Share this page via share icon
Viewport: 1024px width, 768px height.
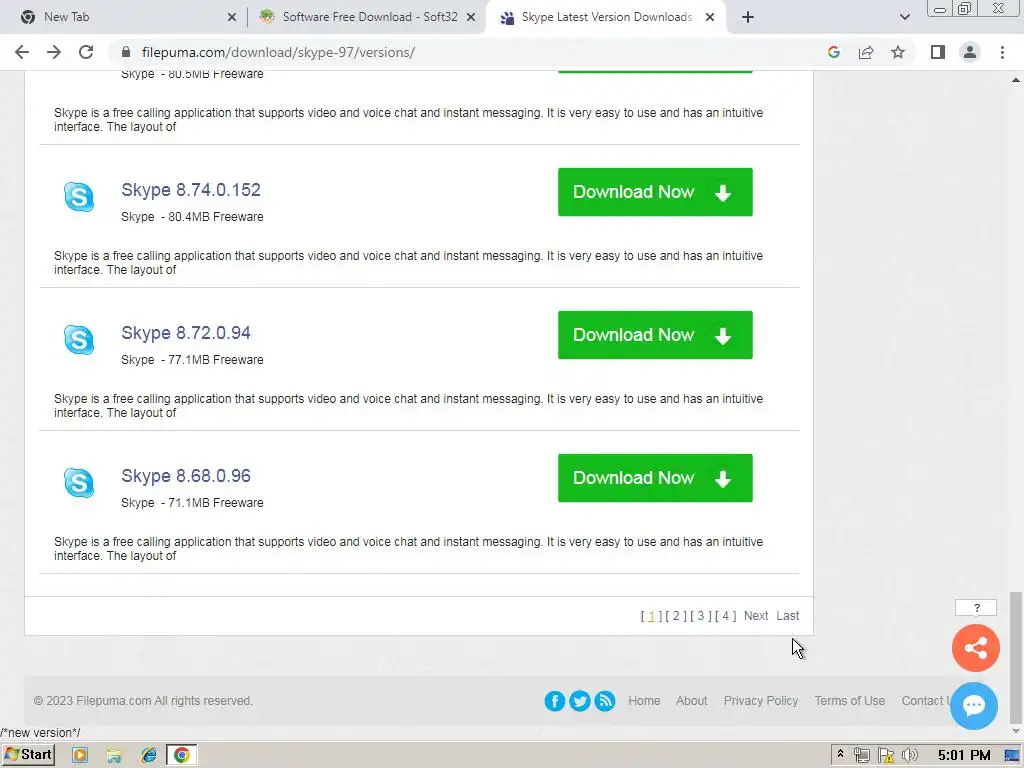click(866, 52)
